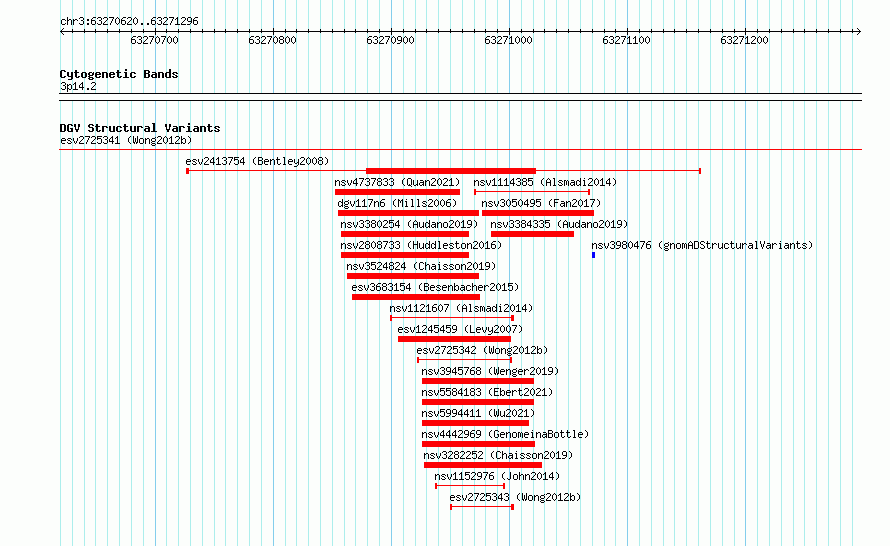Screen dimensions: 890x546
Task: Click the red bar under esv3683154 (Besenbacher2015)
Action: pyautogui.click(x=416, y=297)
